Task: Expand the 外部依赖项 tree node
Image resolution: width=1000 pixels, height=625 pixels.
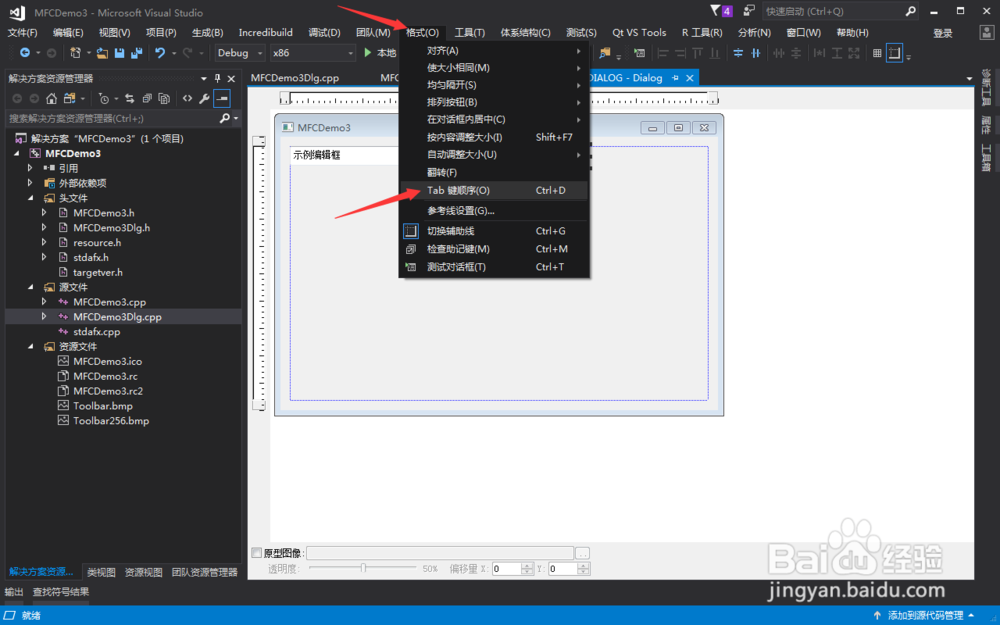Action: coord(30,183)
